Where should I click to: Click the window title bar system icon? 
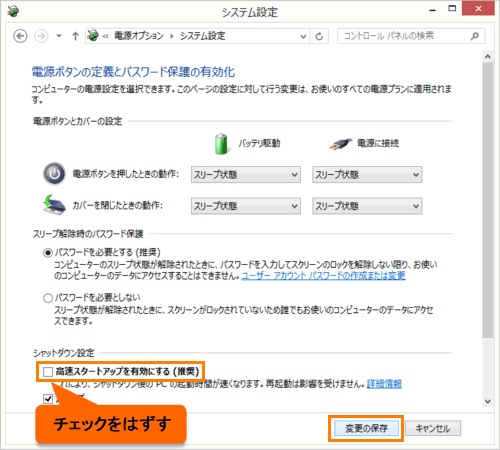click(x=13, y=12)
